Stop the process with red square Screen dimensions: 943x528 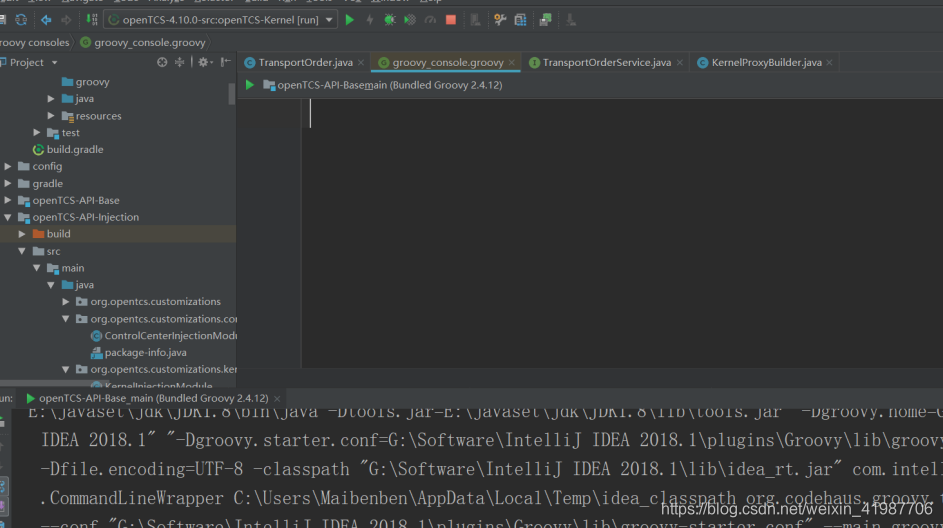450,20
